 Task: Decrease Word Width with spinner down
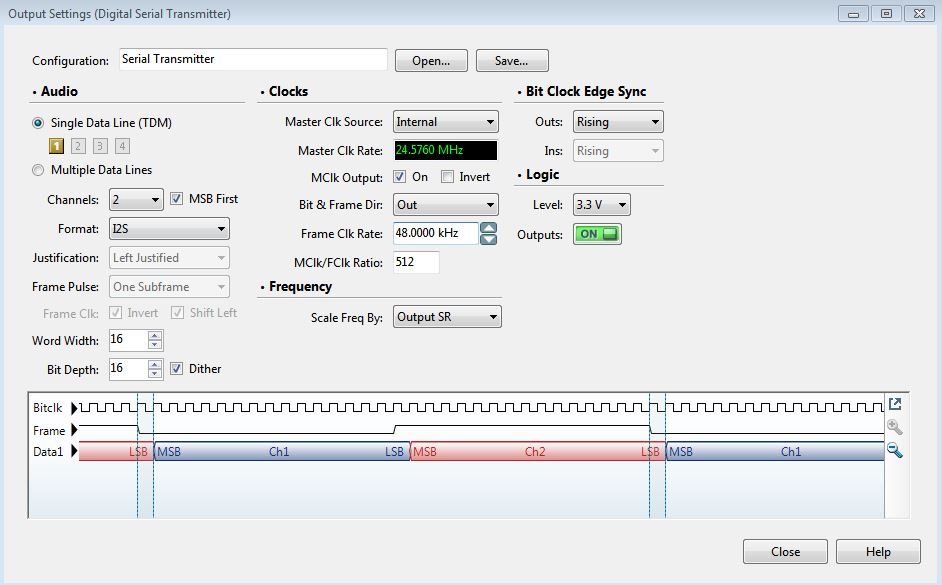coord(155,345)
